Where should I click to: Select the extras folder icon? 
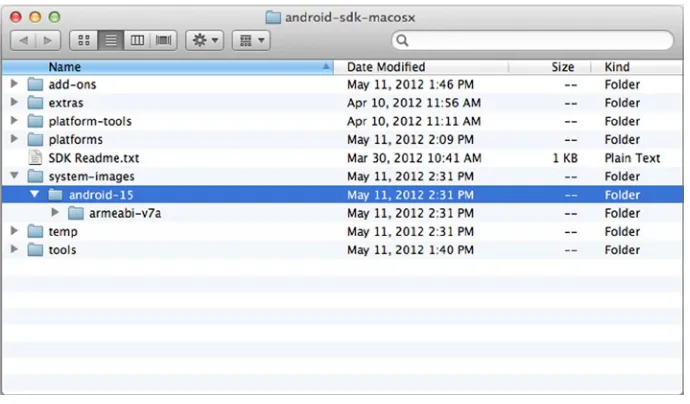[x=35, y=103]
